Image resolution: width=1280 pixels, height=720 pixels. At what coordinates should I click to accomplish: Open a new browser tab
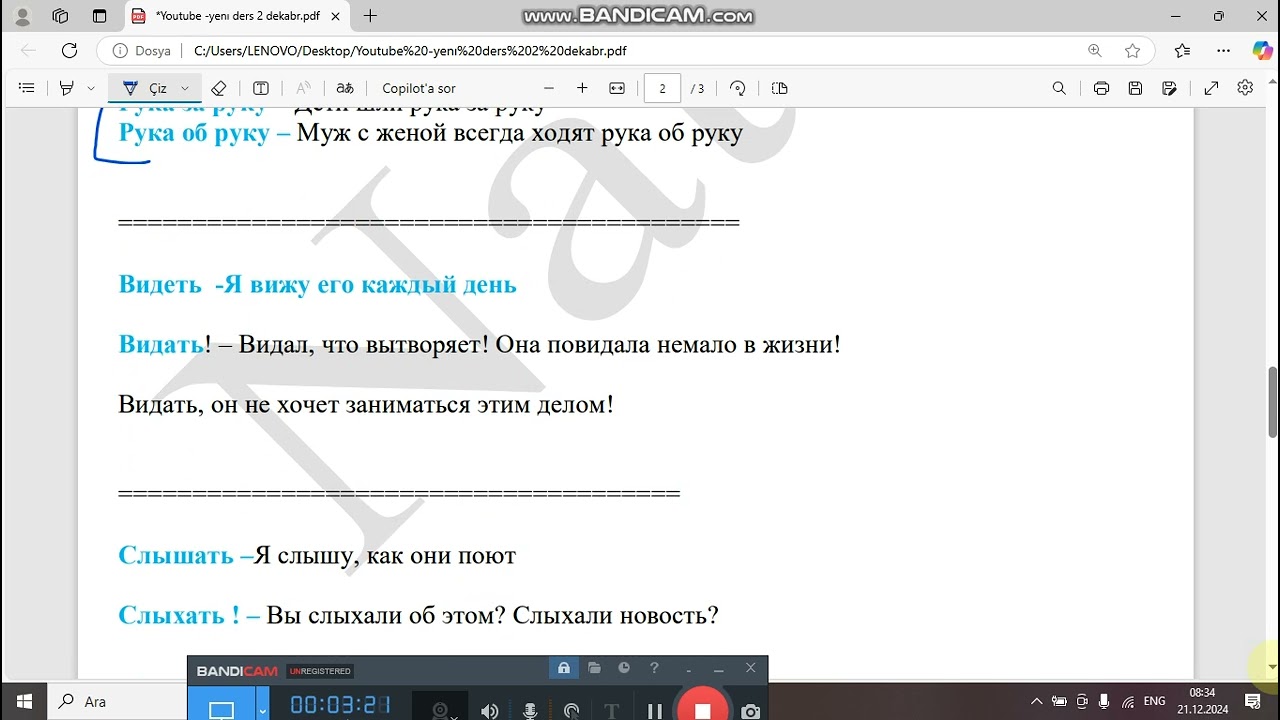click(371, 16)
